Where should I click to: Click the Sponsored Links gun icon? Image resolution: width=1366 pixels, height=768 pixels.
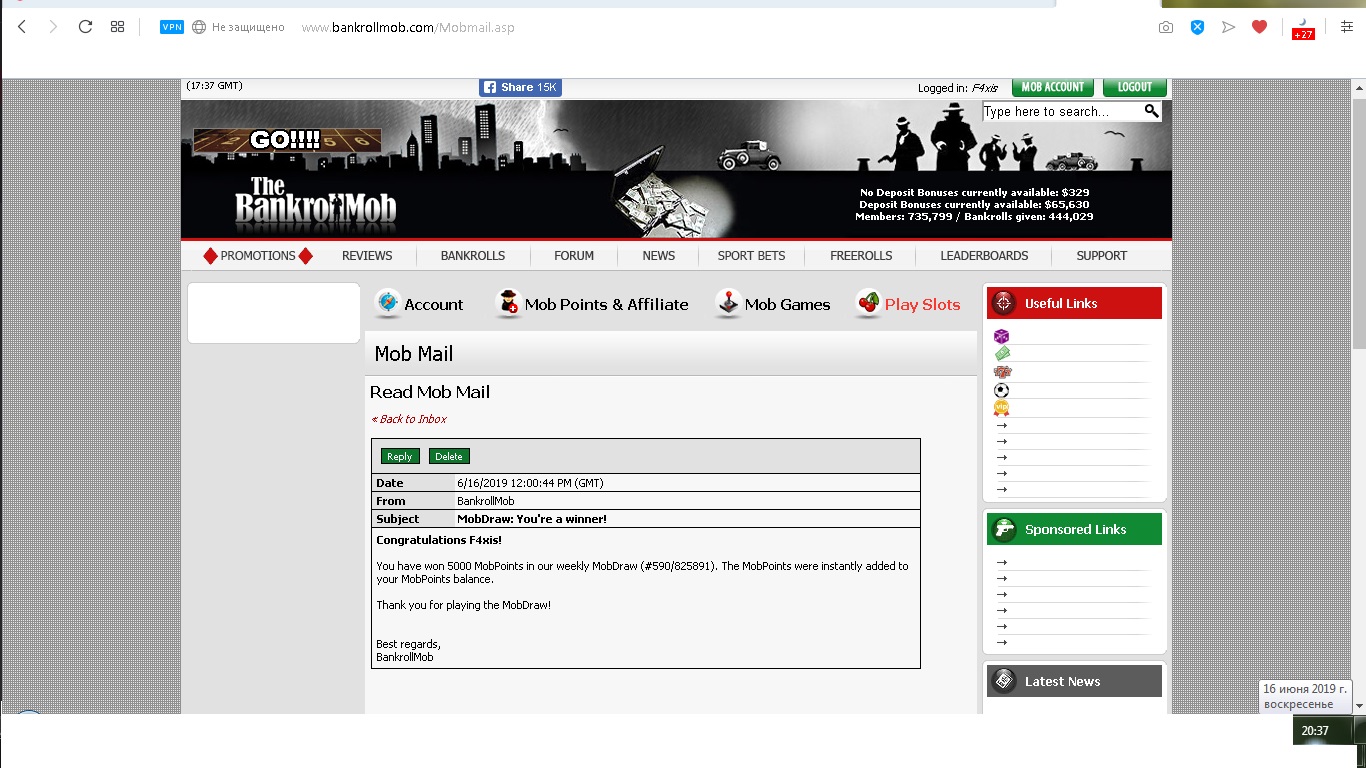1005,529
